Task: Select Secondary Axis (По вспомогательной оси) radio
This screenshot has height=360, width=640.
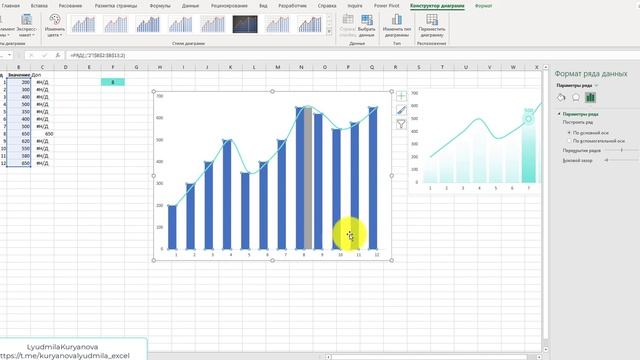Action: pyautogui.click(x=569, y=141)
